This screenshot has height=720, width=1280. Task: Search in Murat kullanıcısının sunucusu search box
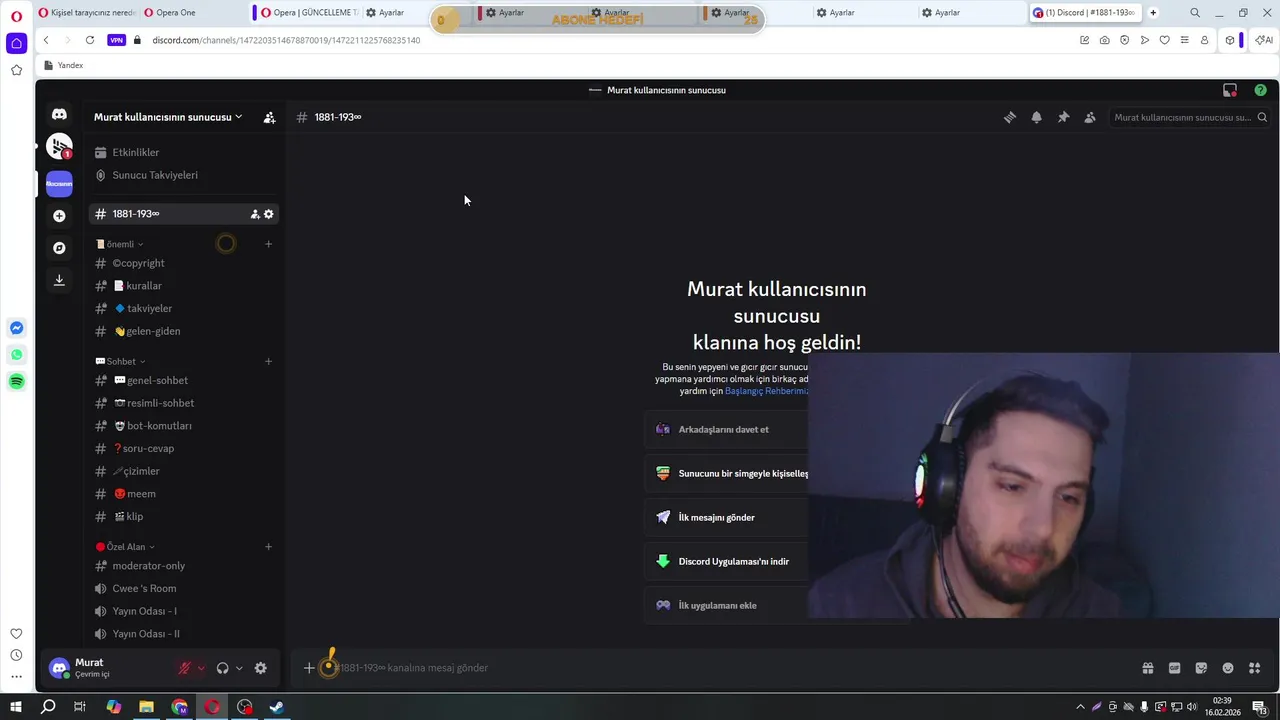[1190, 117]
